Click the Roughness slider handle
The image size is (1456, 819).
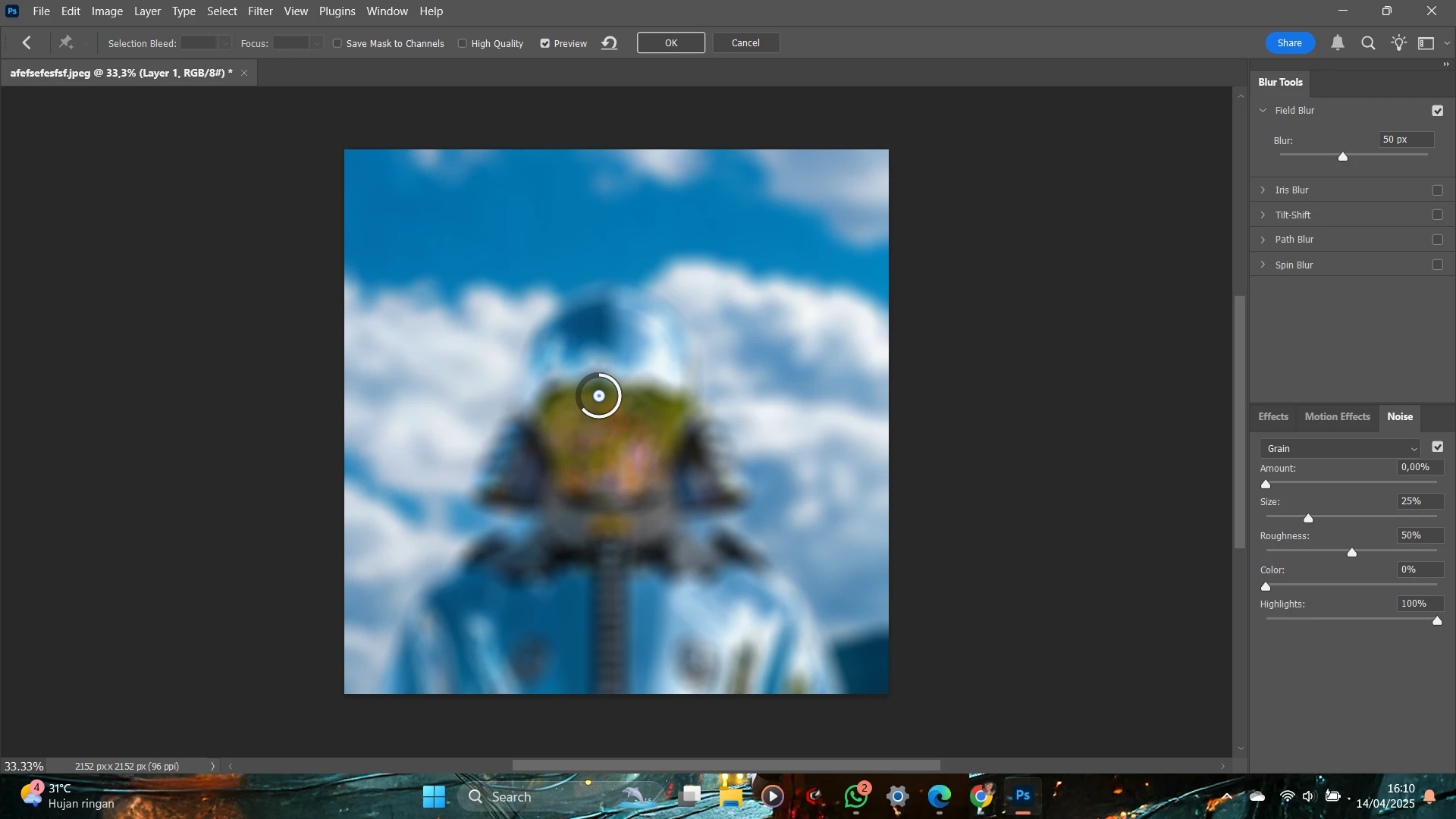[1351, 553]
